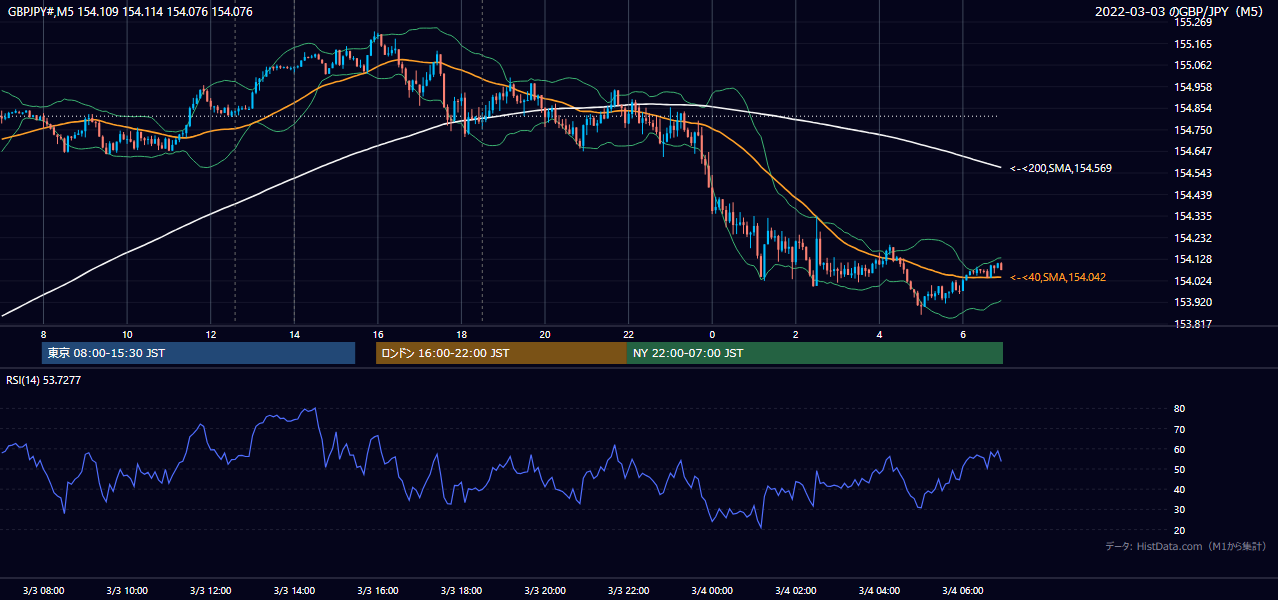Click hour tick 10 under the price chart
The image size is (1278, 600).
click(x=127, y=333)
